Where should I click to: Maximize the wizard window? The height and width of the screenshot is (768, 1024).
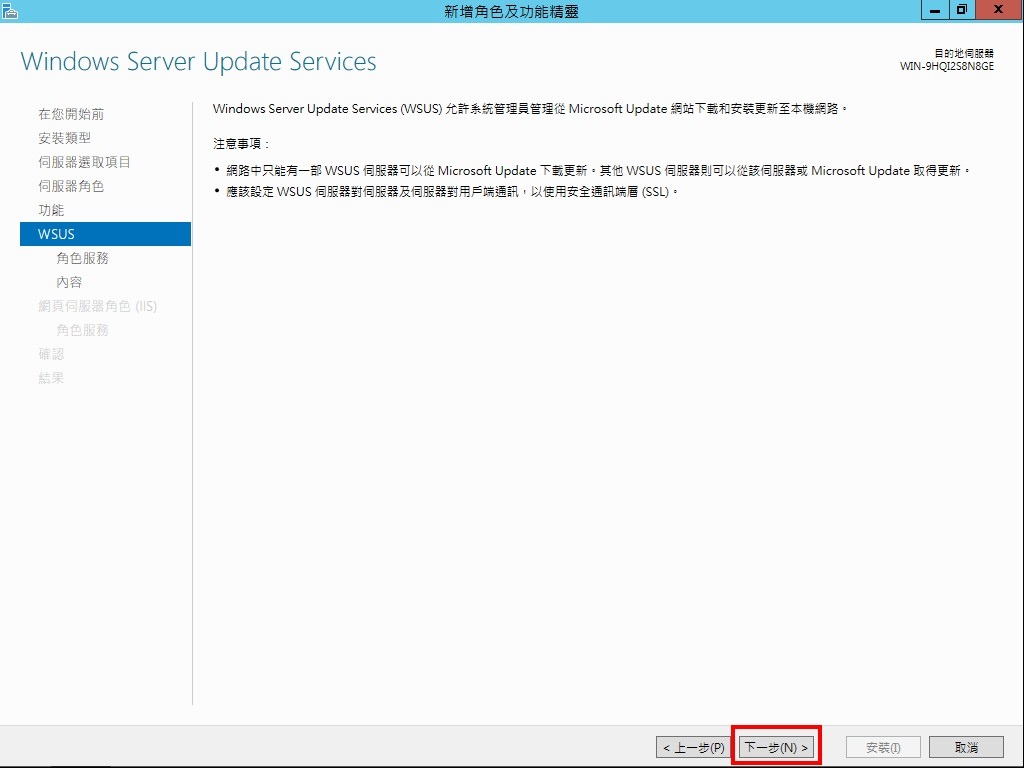[x=962, y=10]
